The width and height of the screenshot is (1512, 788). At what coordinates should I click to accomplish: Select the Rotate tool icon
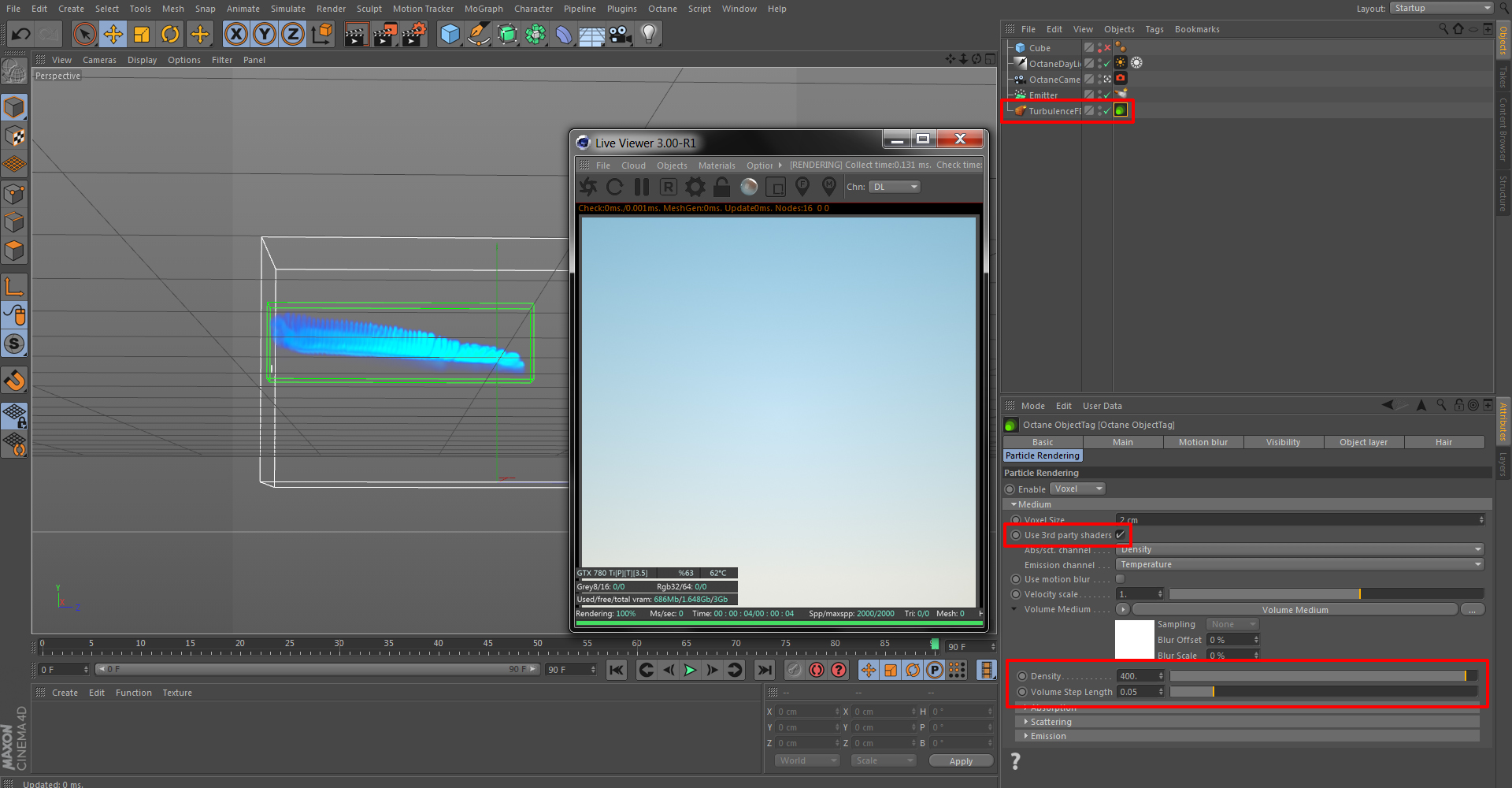(x=170, y=34)
